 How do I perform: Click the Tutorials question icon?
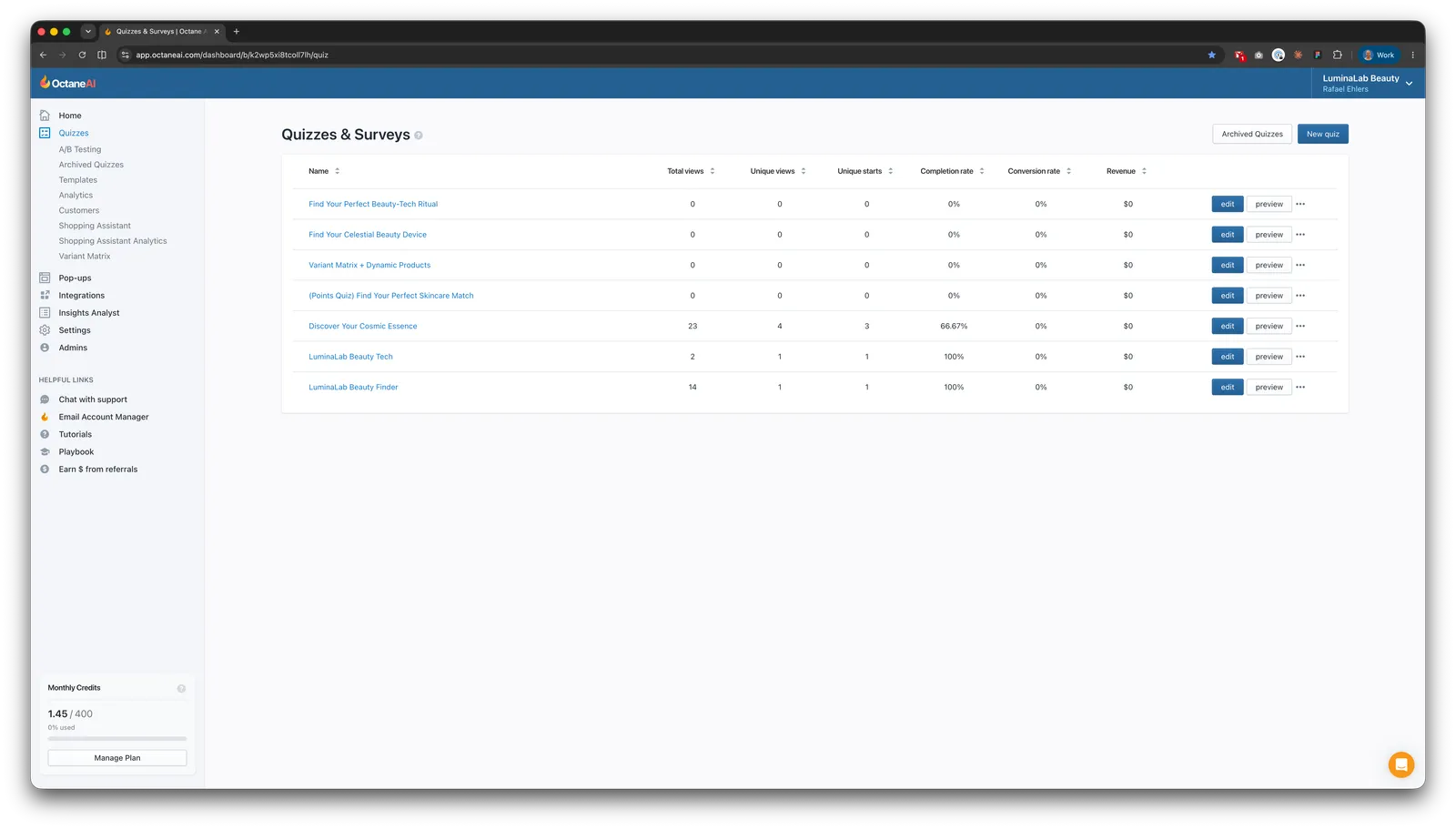pos(45,434)
